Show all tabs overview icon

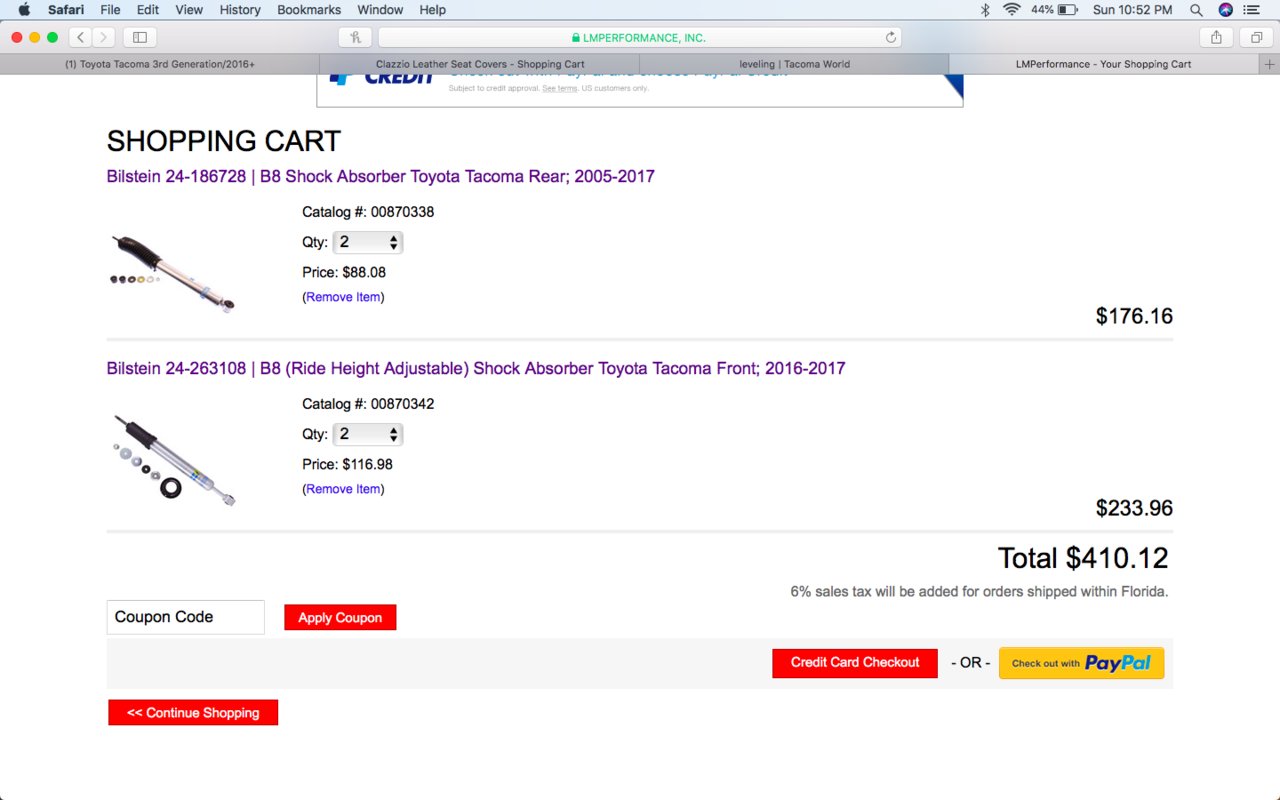click(x=1255, y=37)
